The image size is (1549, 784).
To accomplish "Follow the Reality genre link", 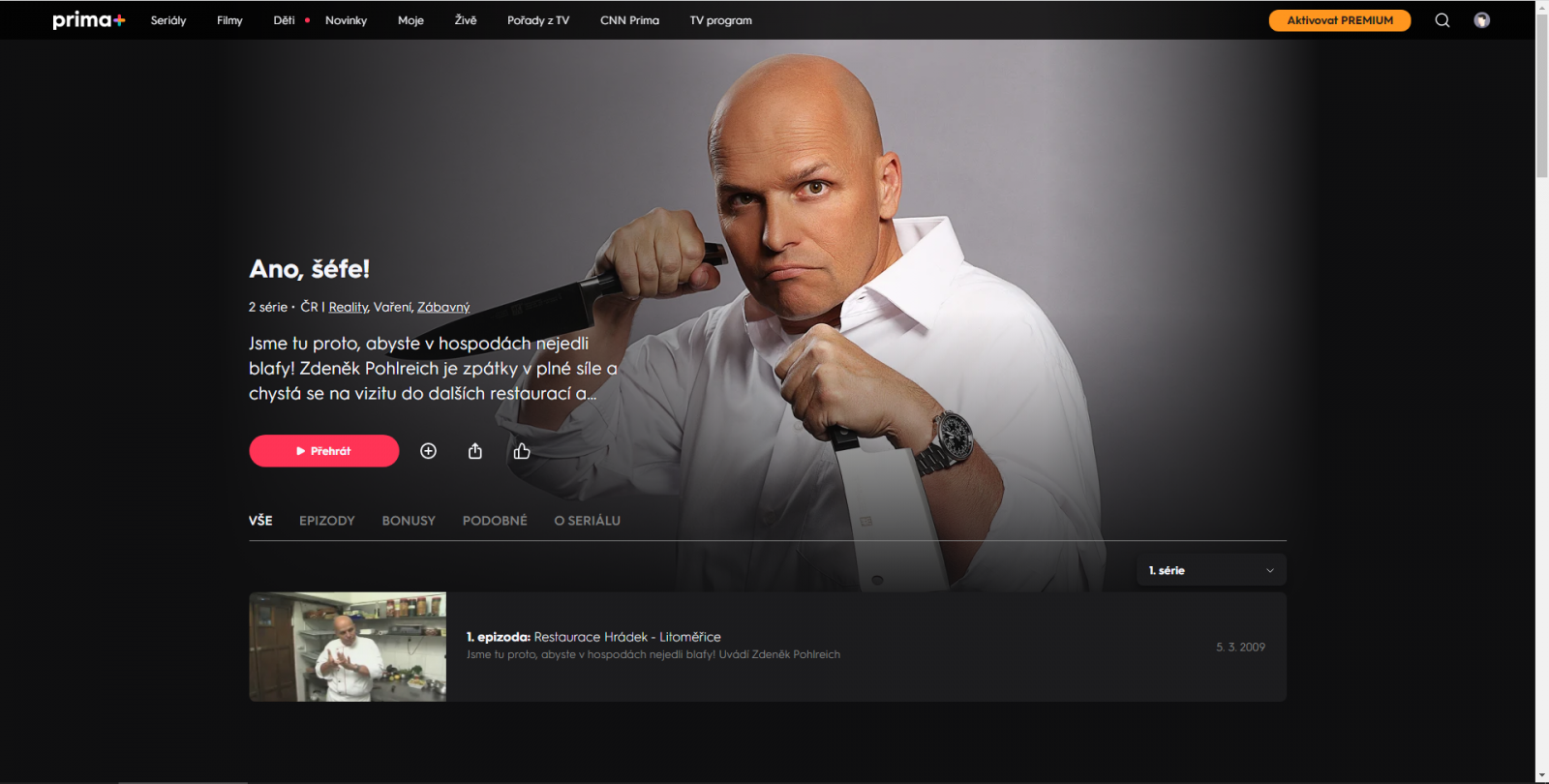I will (x=348, y=307).
